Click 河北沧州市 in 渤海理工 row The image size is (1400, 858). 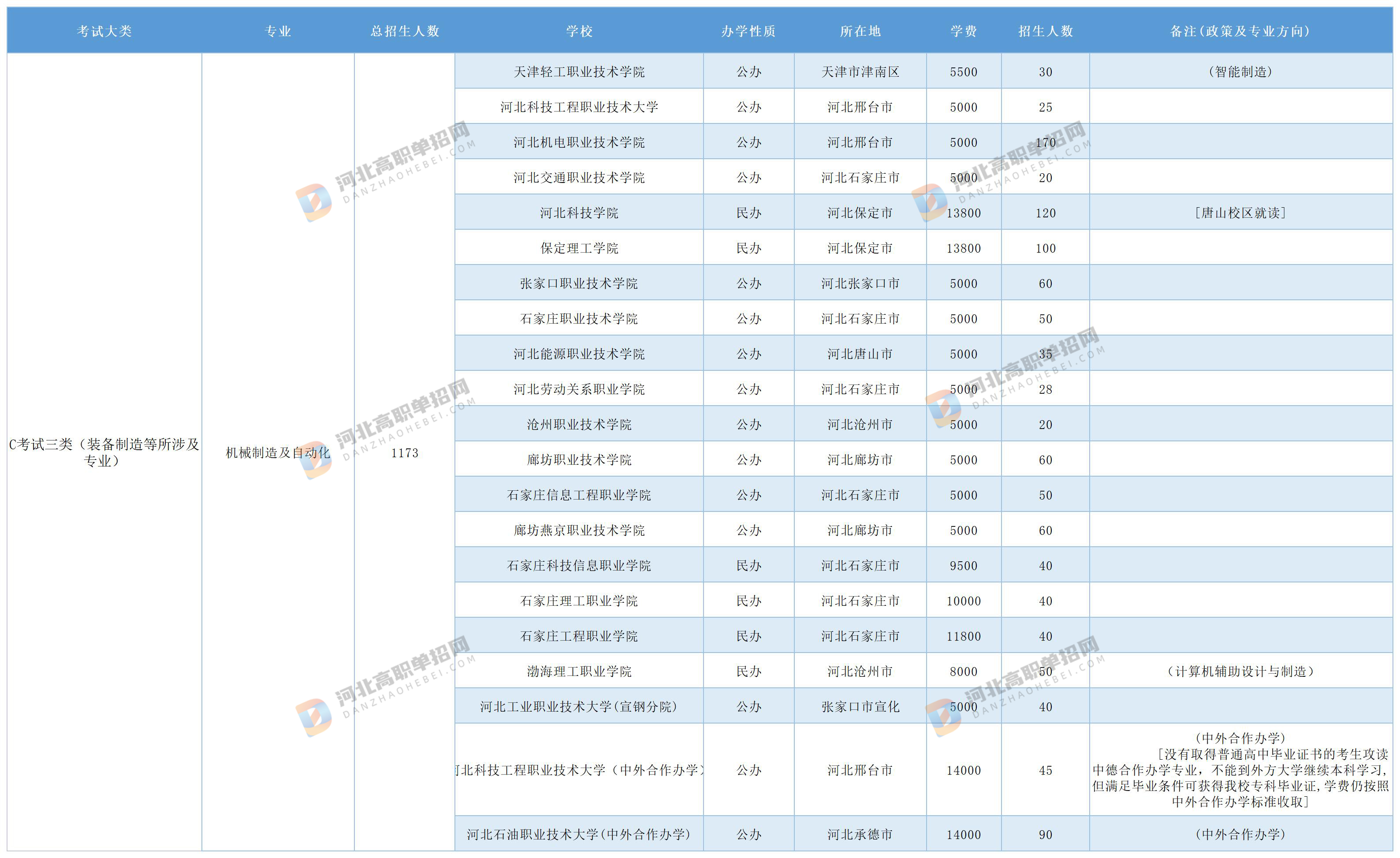click(x=860, y=671)
